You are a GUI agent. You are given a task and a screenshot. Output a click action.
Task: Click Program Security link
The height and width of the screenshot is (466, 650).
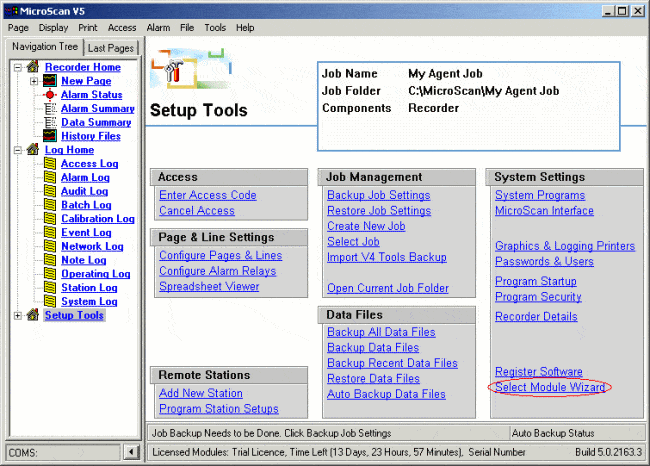pos(538,297)
